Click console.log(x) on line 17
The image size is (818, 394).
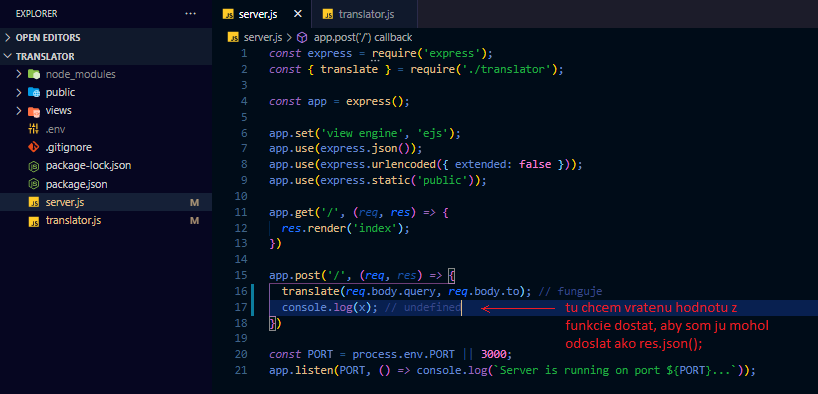(x=326, y=307)
